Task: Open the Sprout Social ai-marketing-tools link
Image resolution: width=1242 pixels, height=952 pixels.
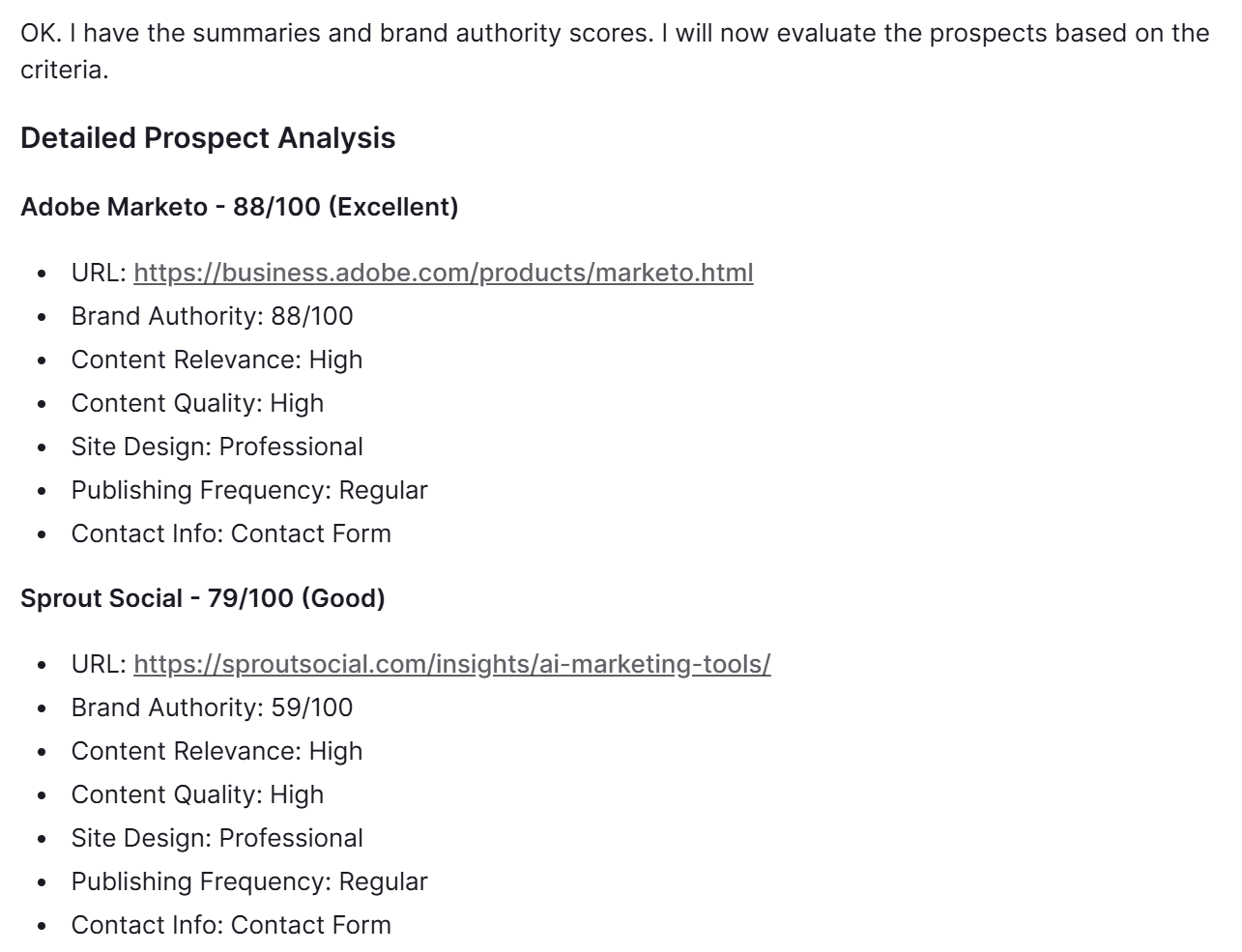Action: coord(451,664)
